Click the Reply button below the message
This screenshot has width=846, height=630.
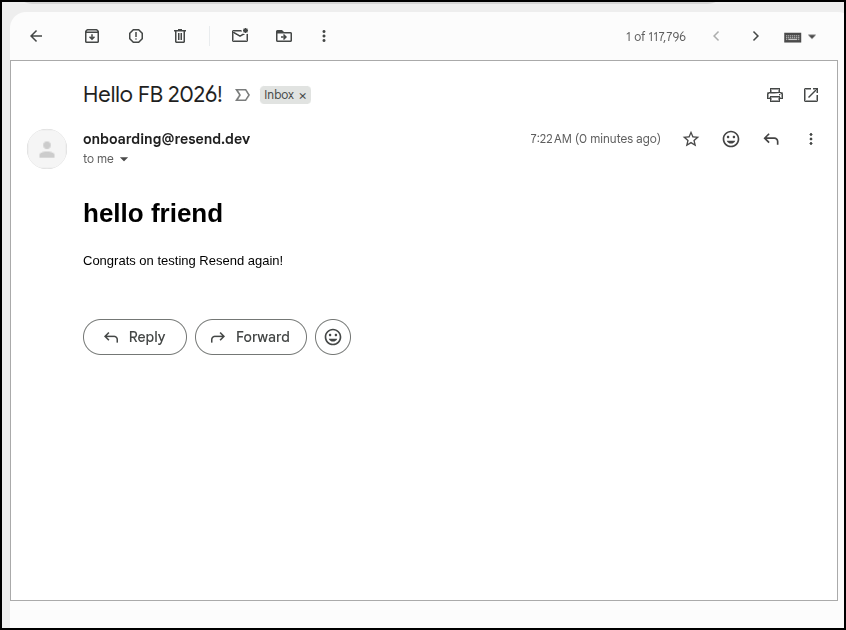click(x=134, y=337)
